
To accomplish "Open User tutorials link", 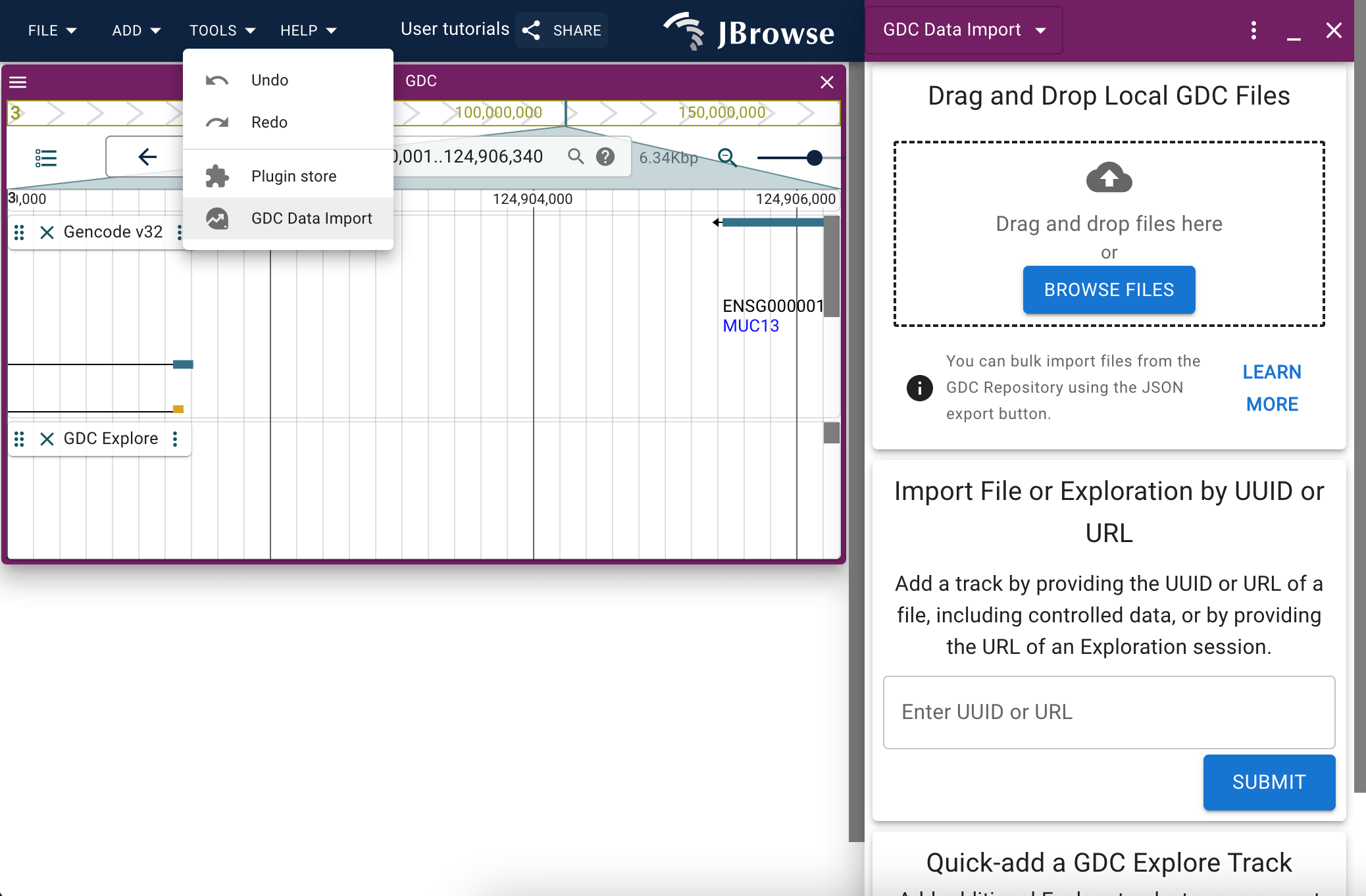I will pyautogui.click(x=455, y=30).
